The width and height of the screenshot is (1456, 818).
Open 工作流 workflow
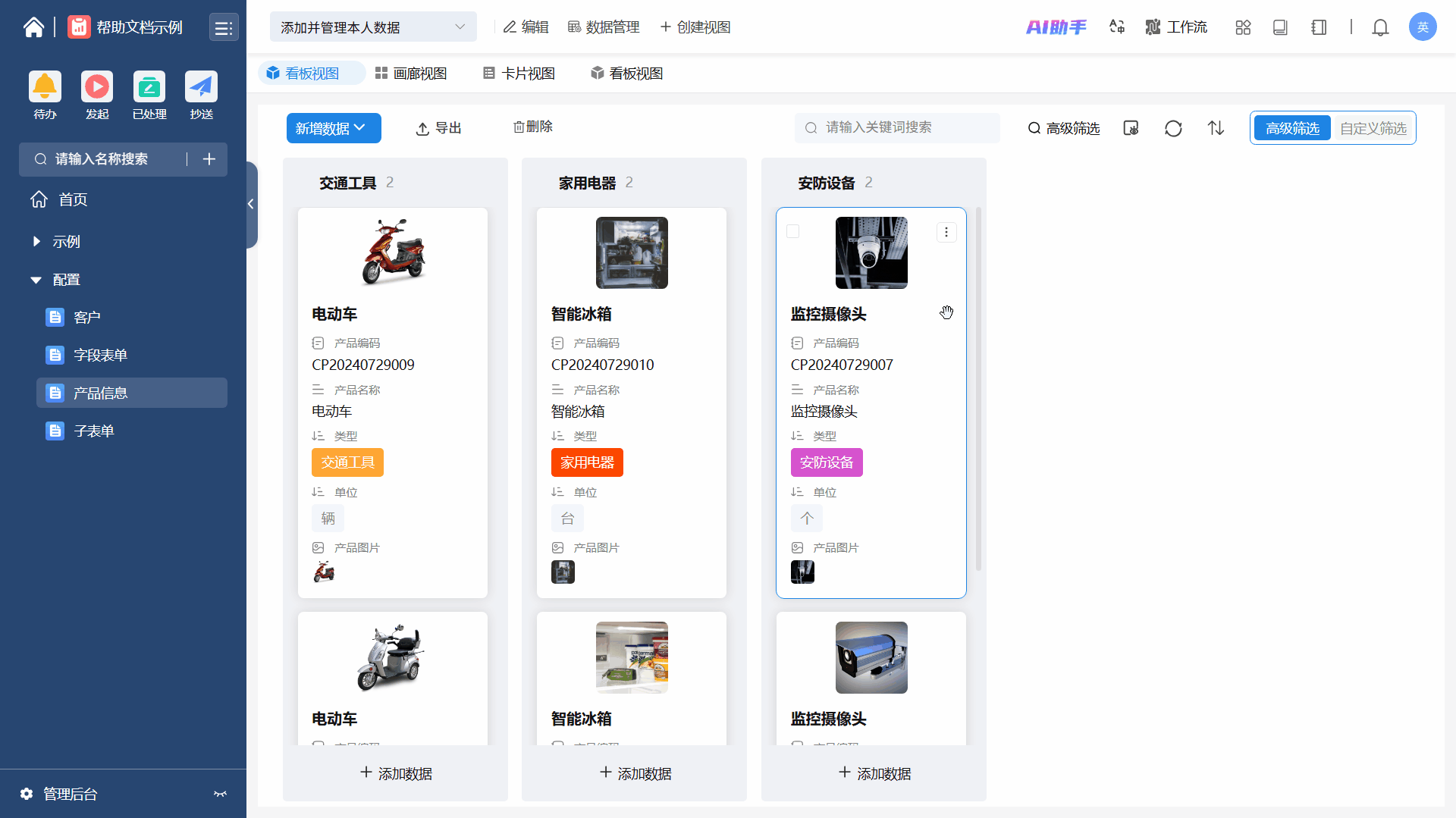pyautogui.click(x=1176, y=27)
